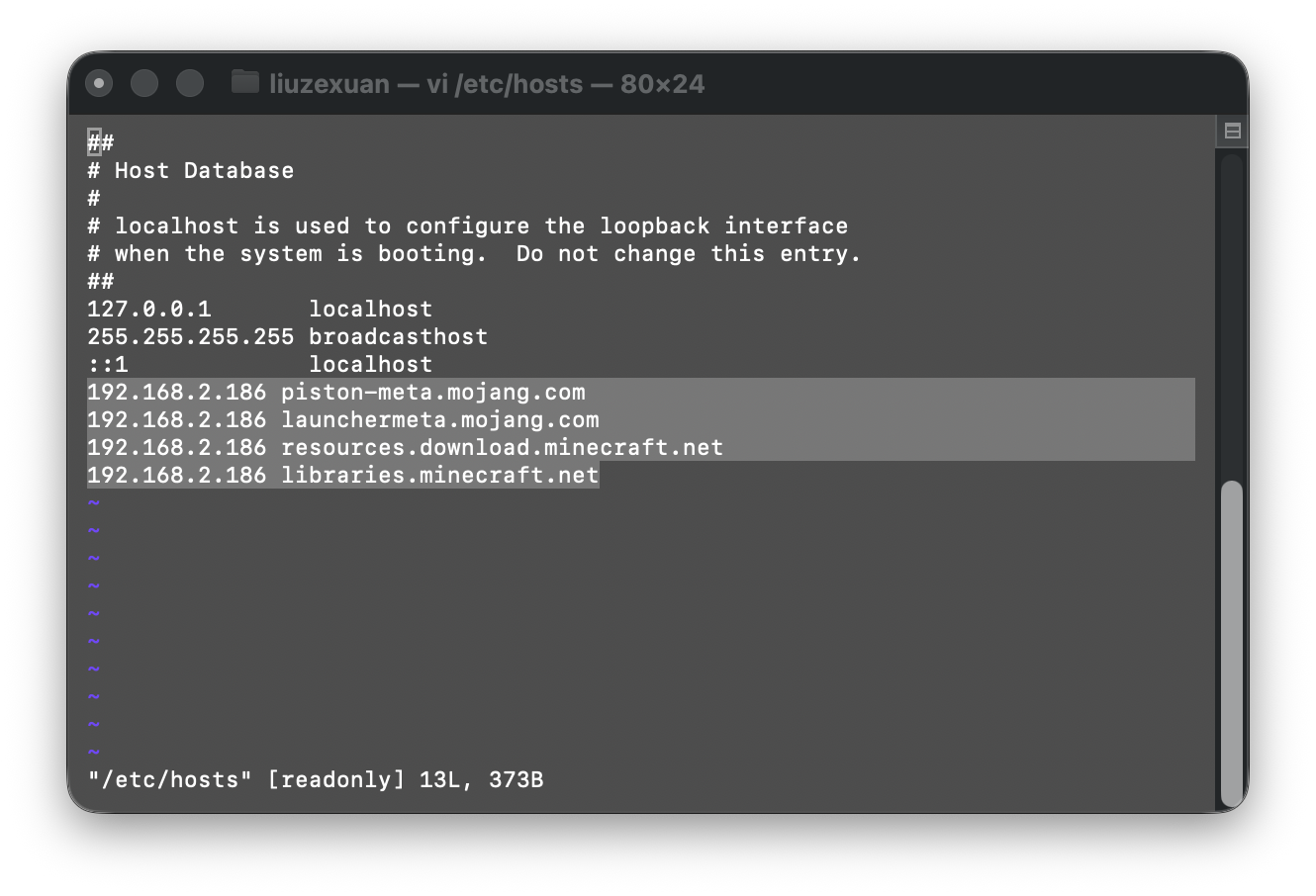Screen dimensions: 1316x896
Task: Click the '127.0.0.1' IP address
Action: pos(149,309)
